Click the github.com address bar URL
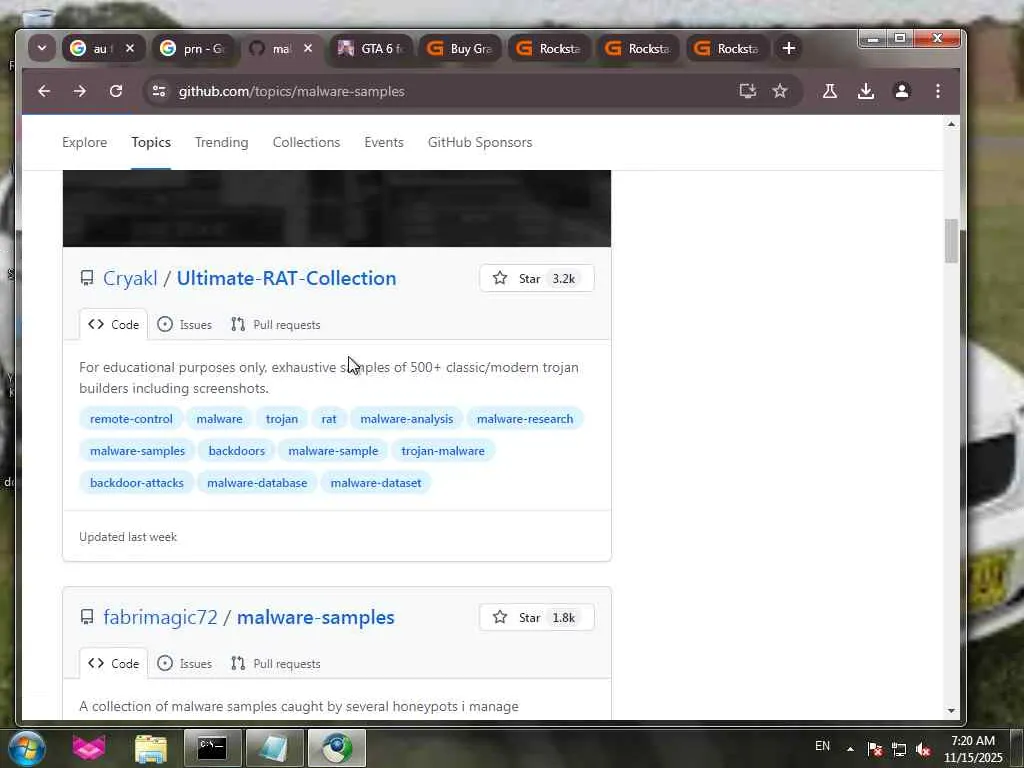 [291, 91]
